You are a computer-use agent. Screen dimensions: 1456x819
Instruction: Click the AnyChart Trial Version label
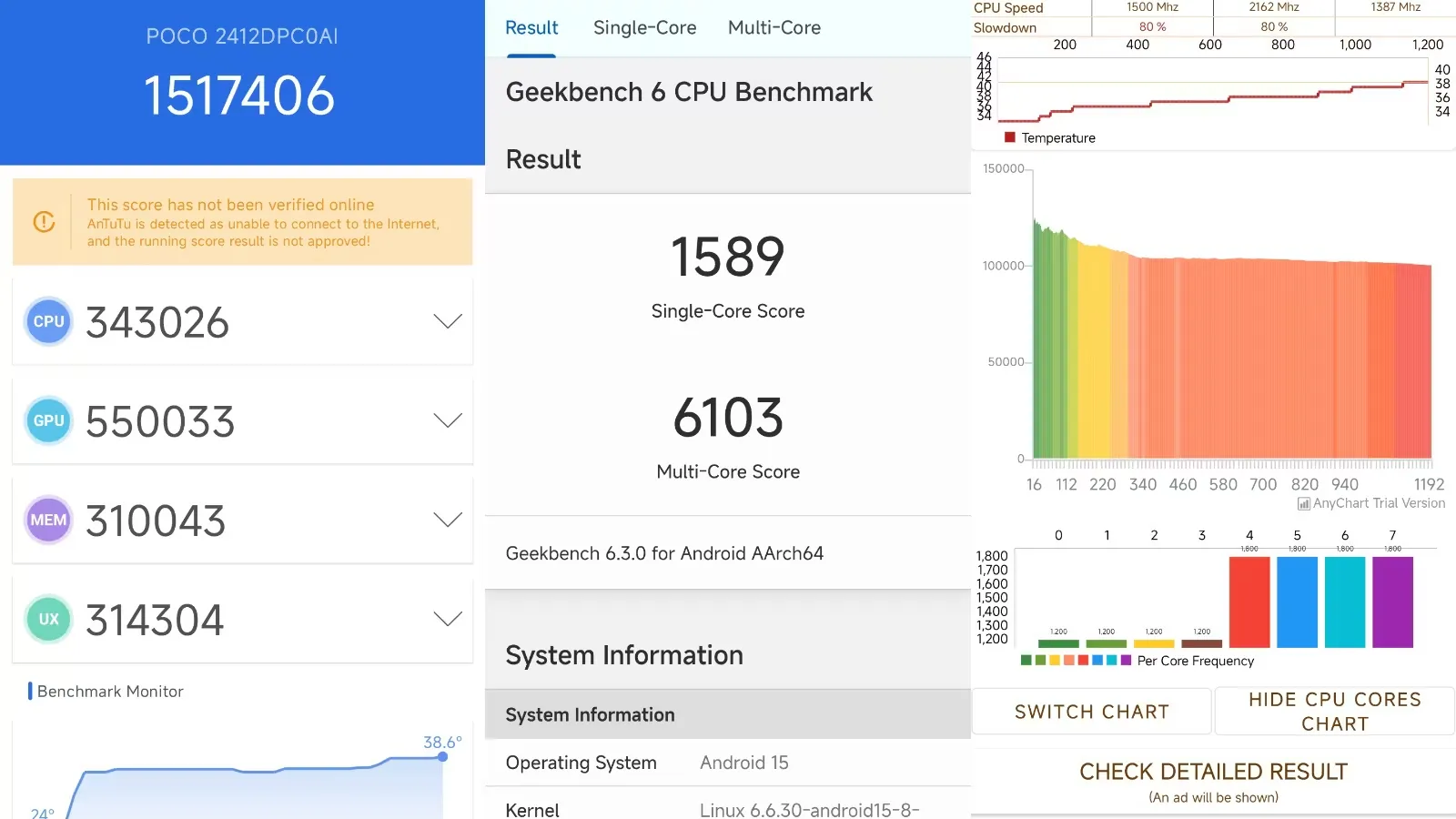[1379, 503]
